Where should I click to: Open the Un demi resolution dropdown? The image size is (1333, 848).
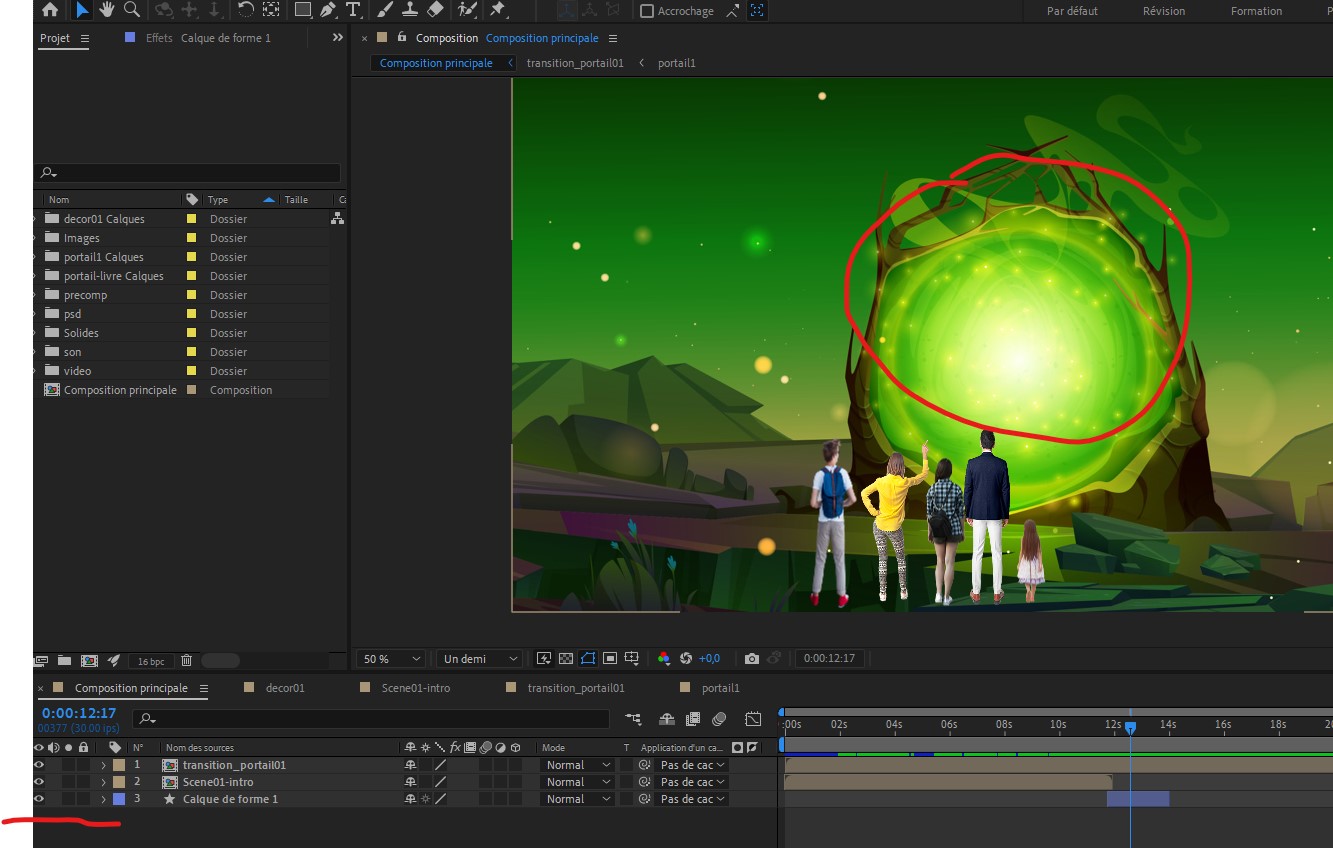[479, 659]
